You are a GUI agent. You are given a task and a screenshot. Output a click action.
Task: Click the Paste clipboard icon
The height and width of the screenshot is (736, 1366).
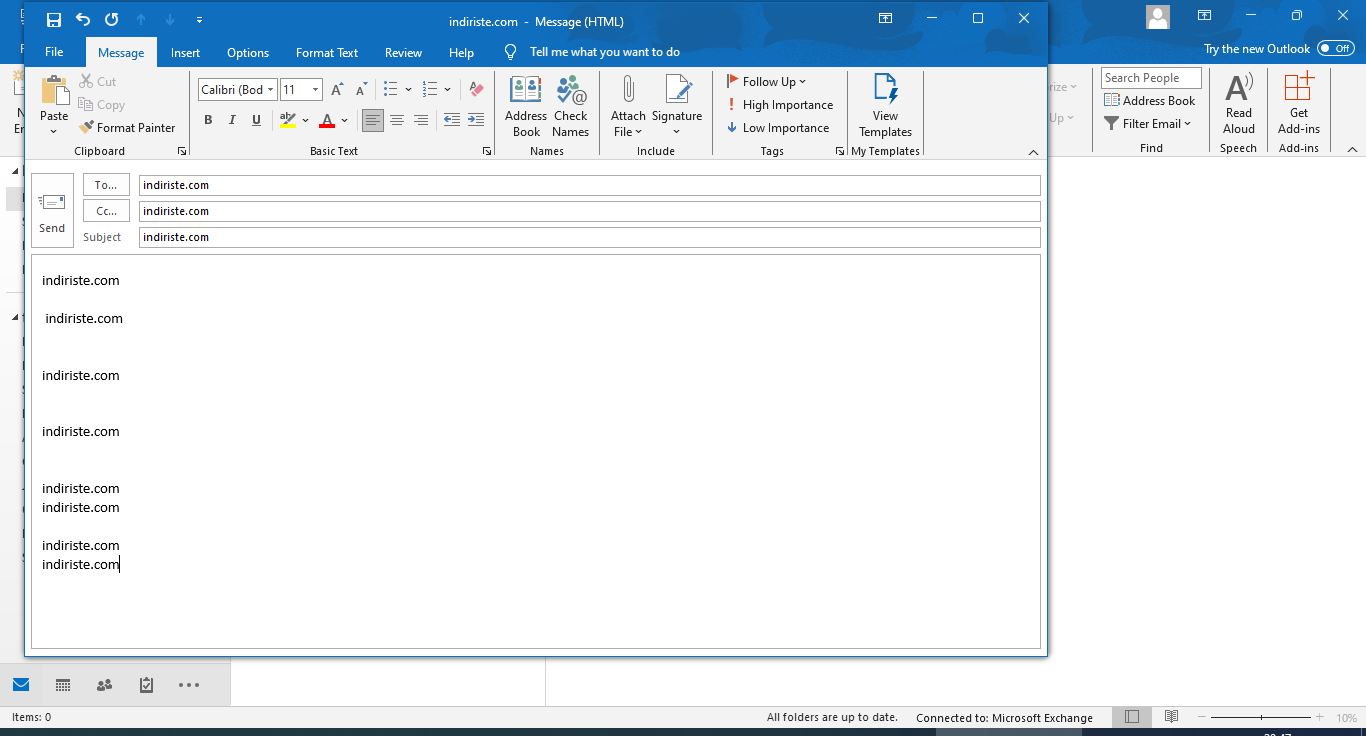coord(54,90)
